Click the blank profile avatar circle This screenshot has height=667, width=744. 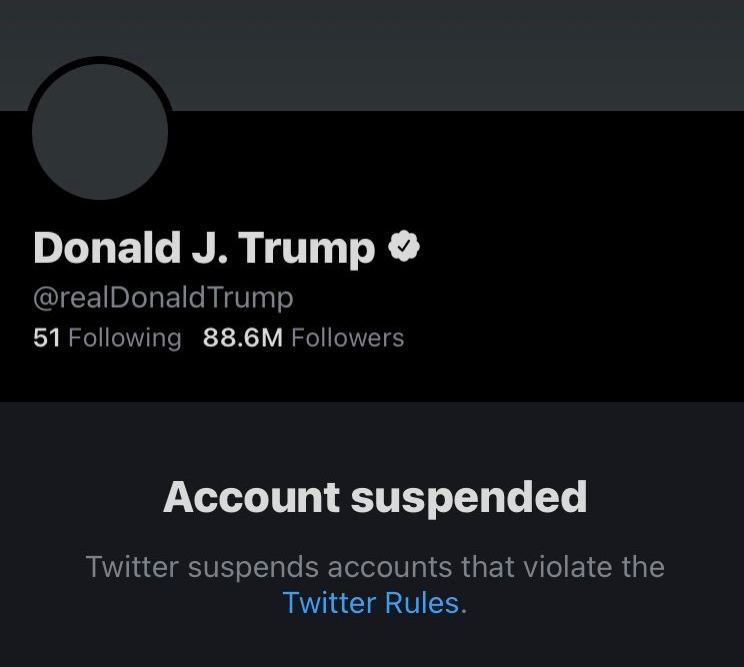[x=100, y=132]
